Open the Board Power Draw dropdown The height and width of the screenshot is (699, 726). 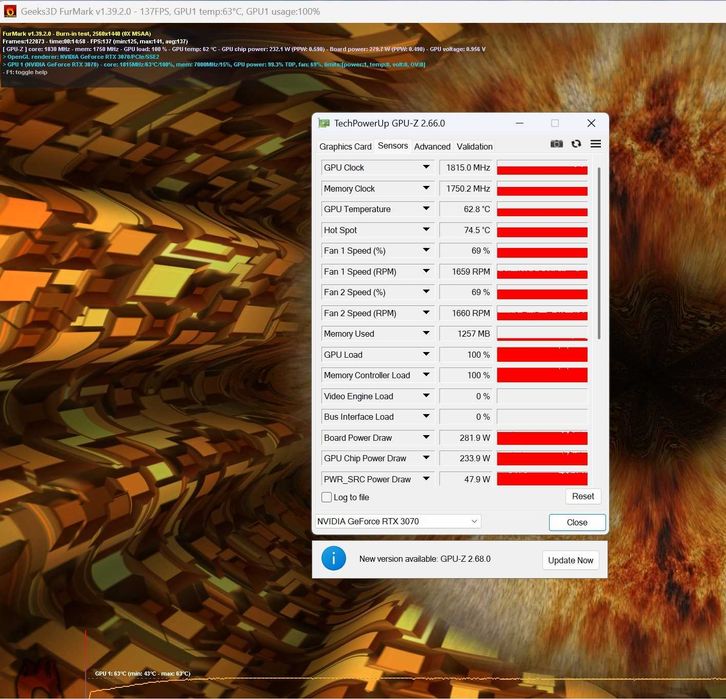(x=426, y=437)
